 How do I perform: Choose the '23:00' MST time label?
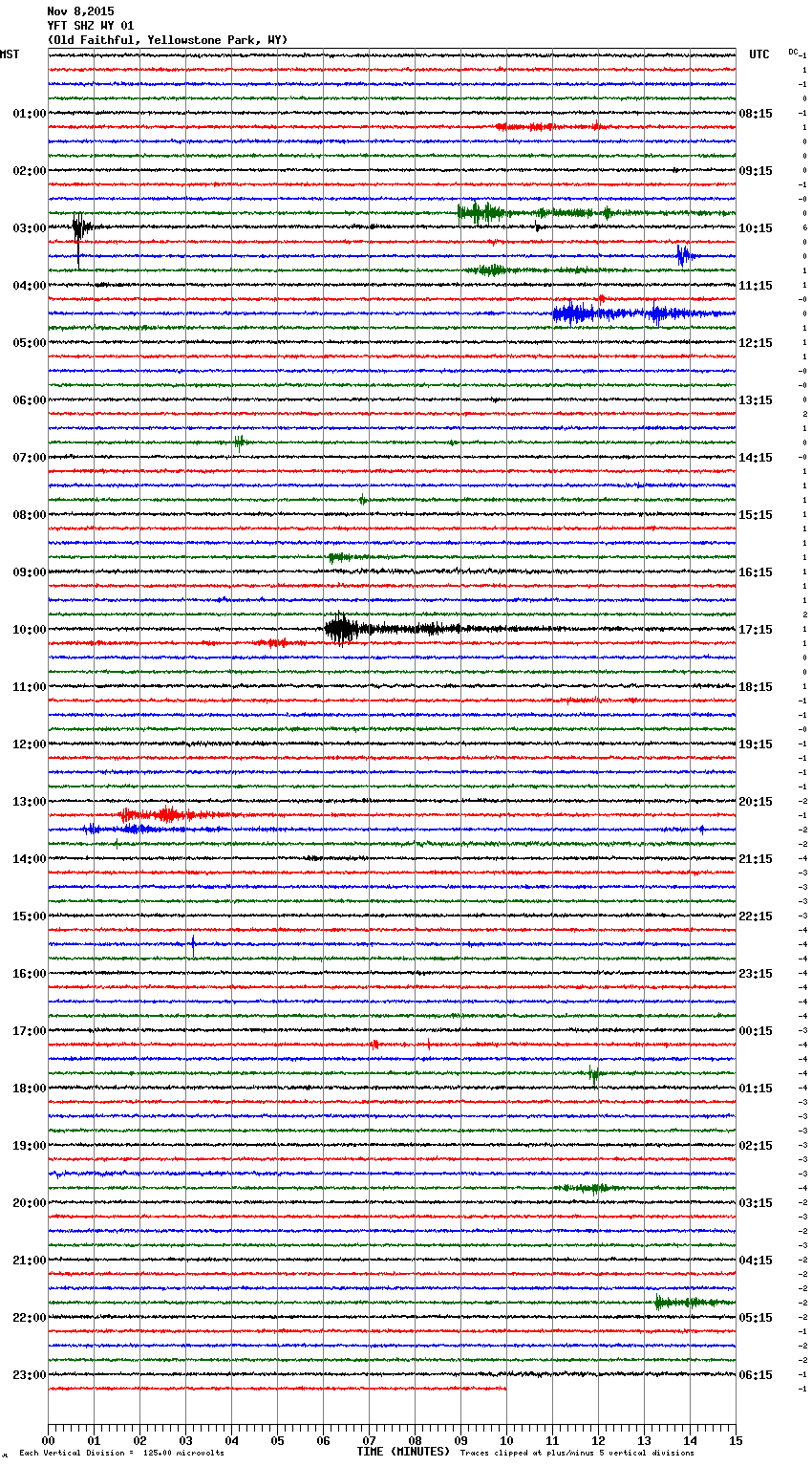30,1375
